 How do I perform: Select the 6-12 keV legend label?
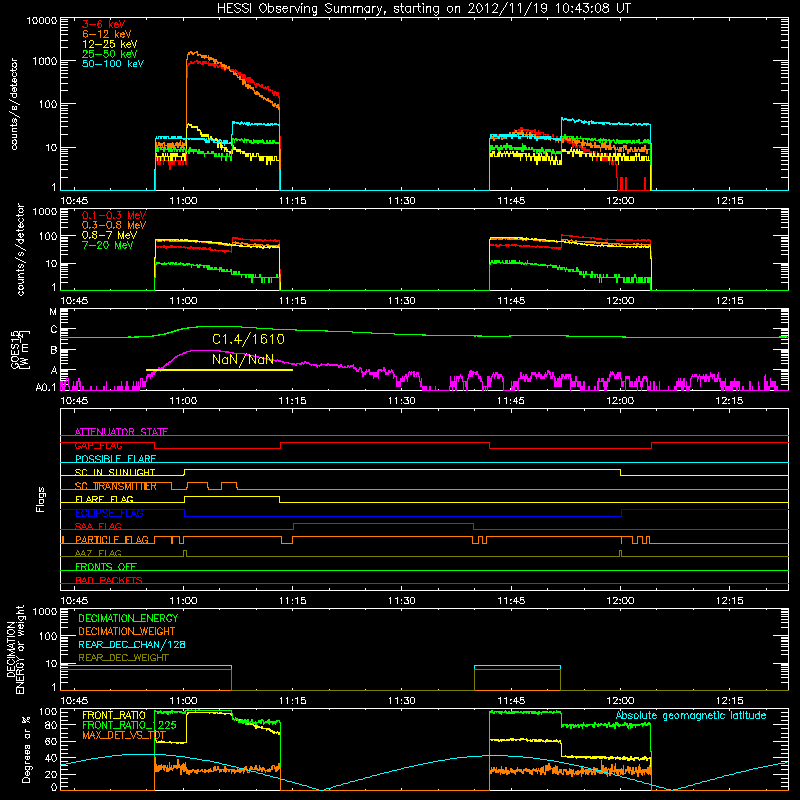tap(106, 34)
